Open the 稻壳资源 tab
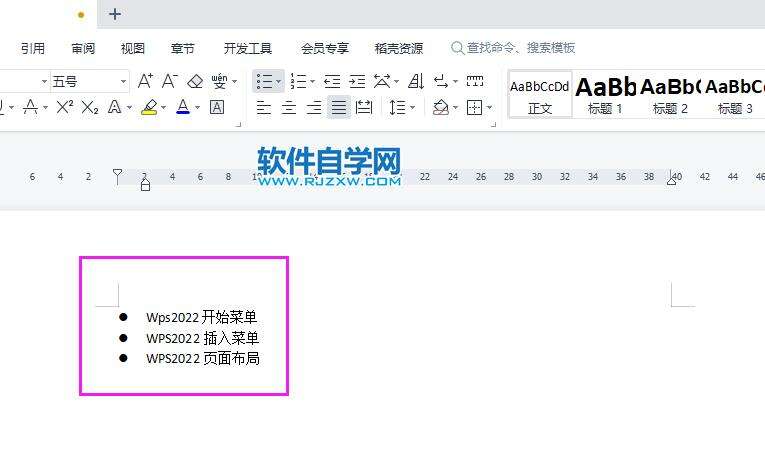 point(399,48)
